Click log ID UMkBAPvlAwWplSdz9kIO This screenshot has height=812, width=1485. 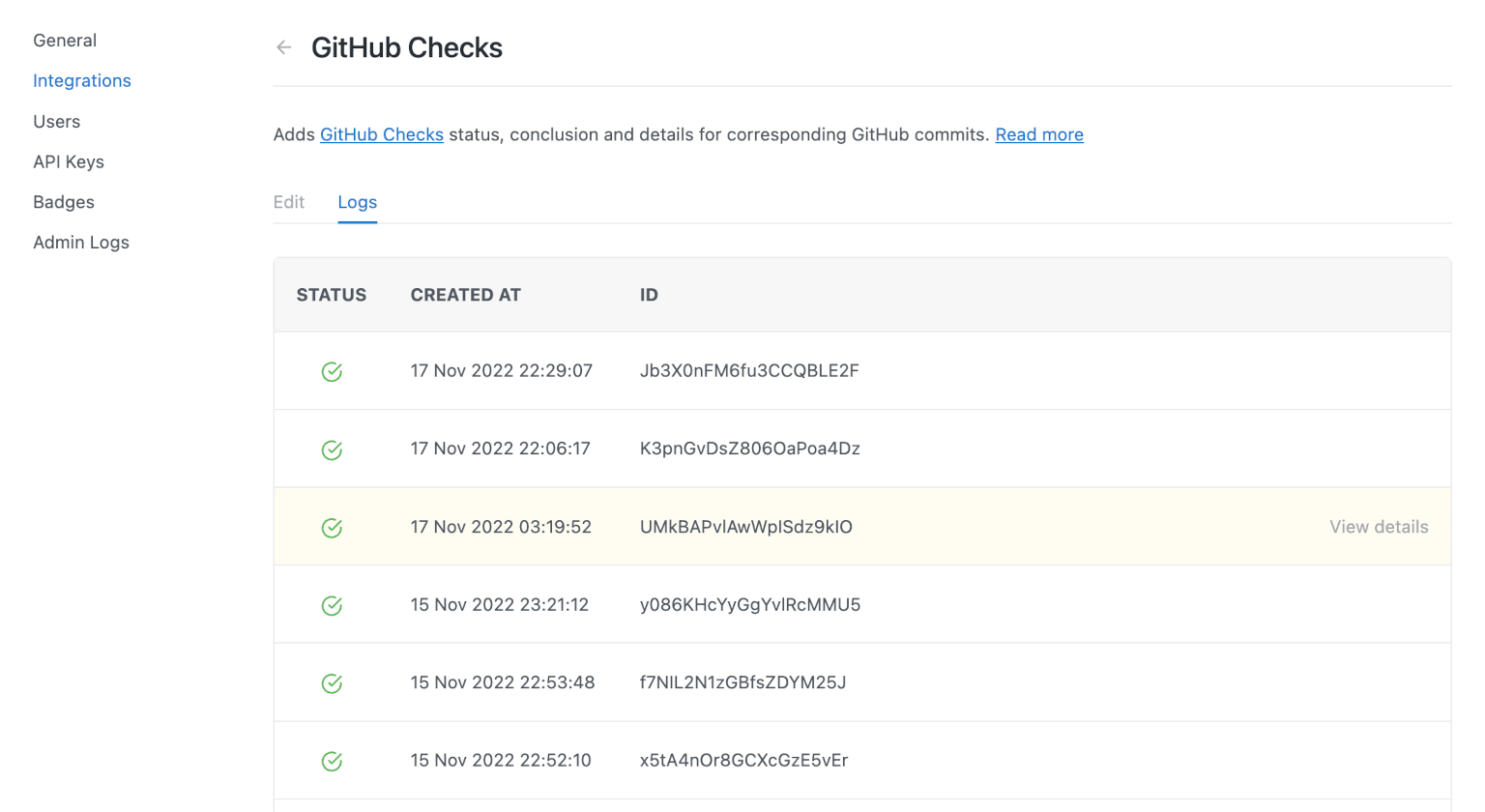(x=746, y=527)
